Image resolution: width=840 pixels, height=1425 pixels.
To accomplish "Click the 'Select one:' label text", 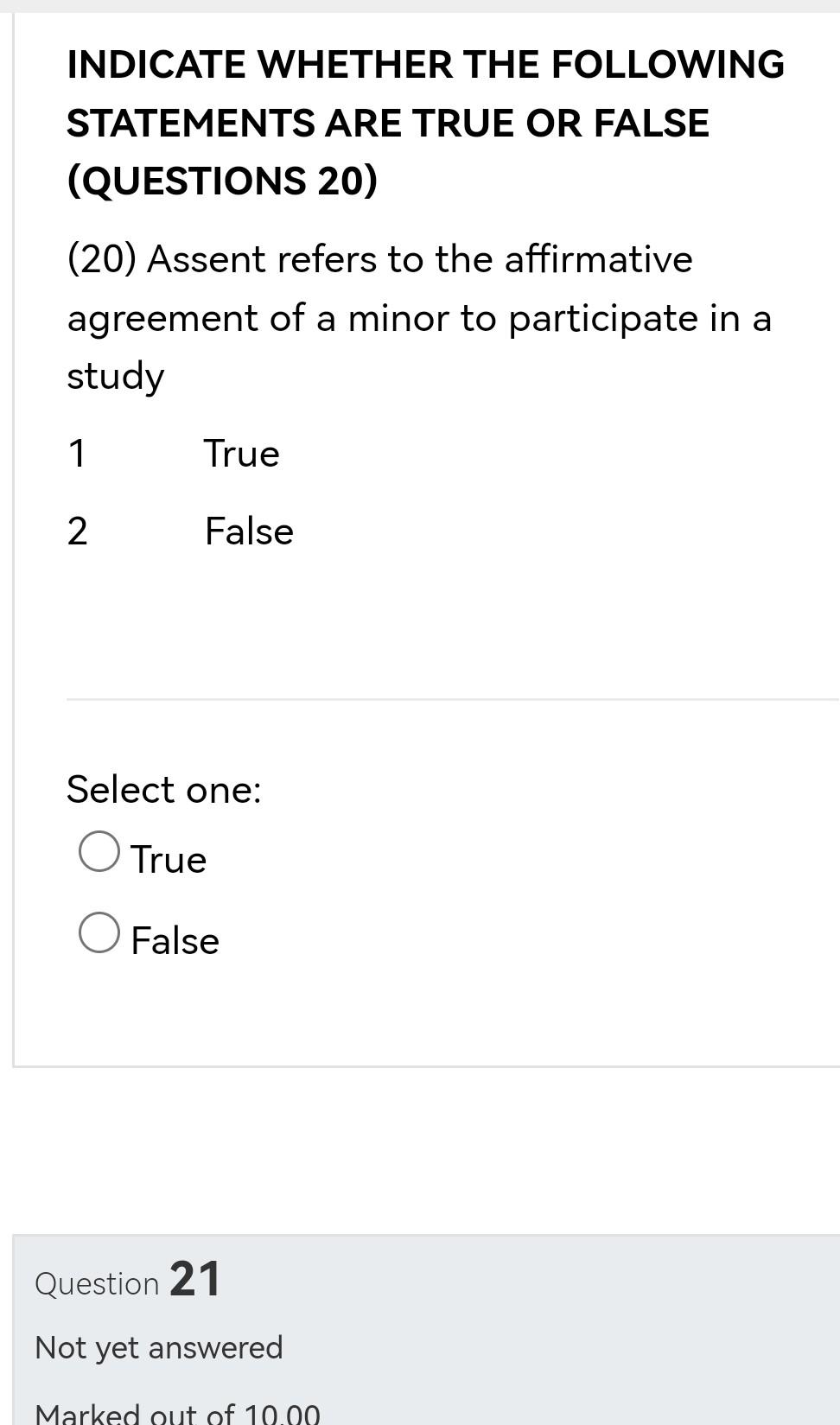I will click(164, 789).
